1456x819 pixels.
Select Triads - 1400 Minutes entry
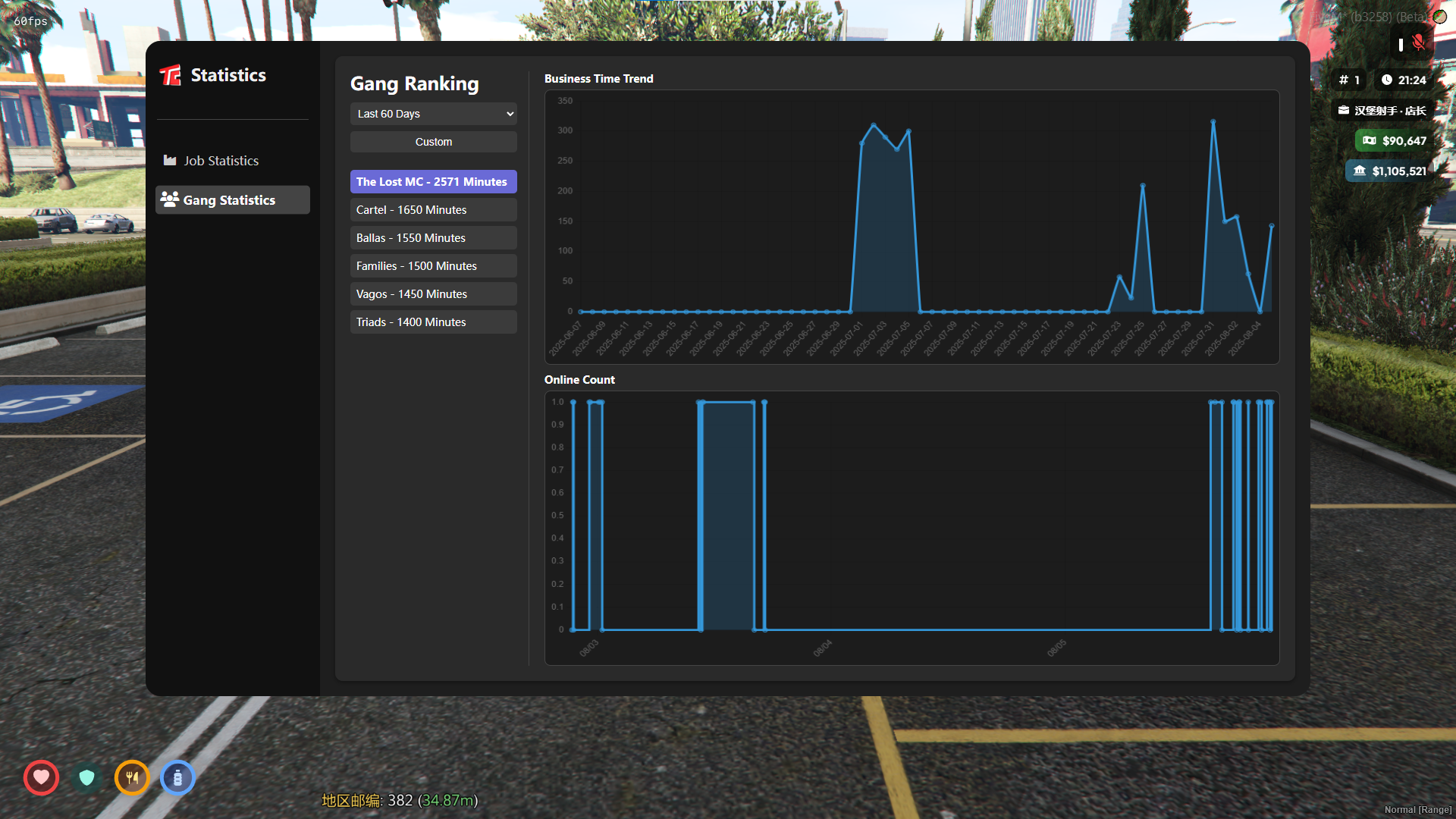(x=434, y=322)
